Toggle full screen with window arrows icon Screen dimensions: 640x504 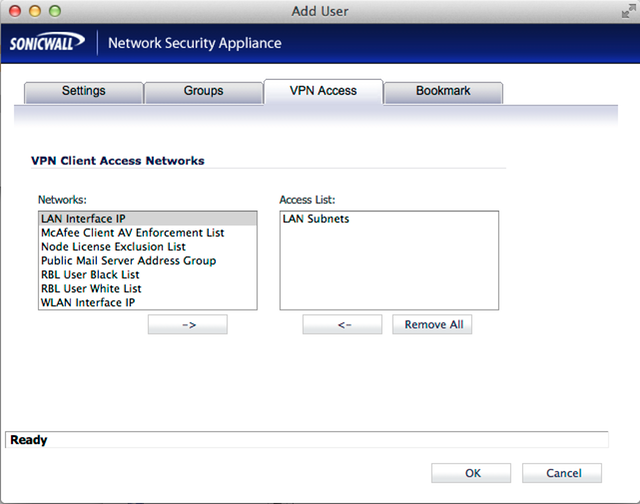pos(629,11)
